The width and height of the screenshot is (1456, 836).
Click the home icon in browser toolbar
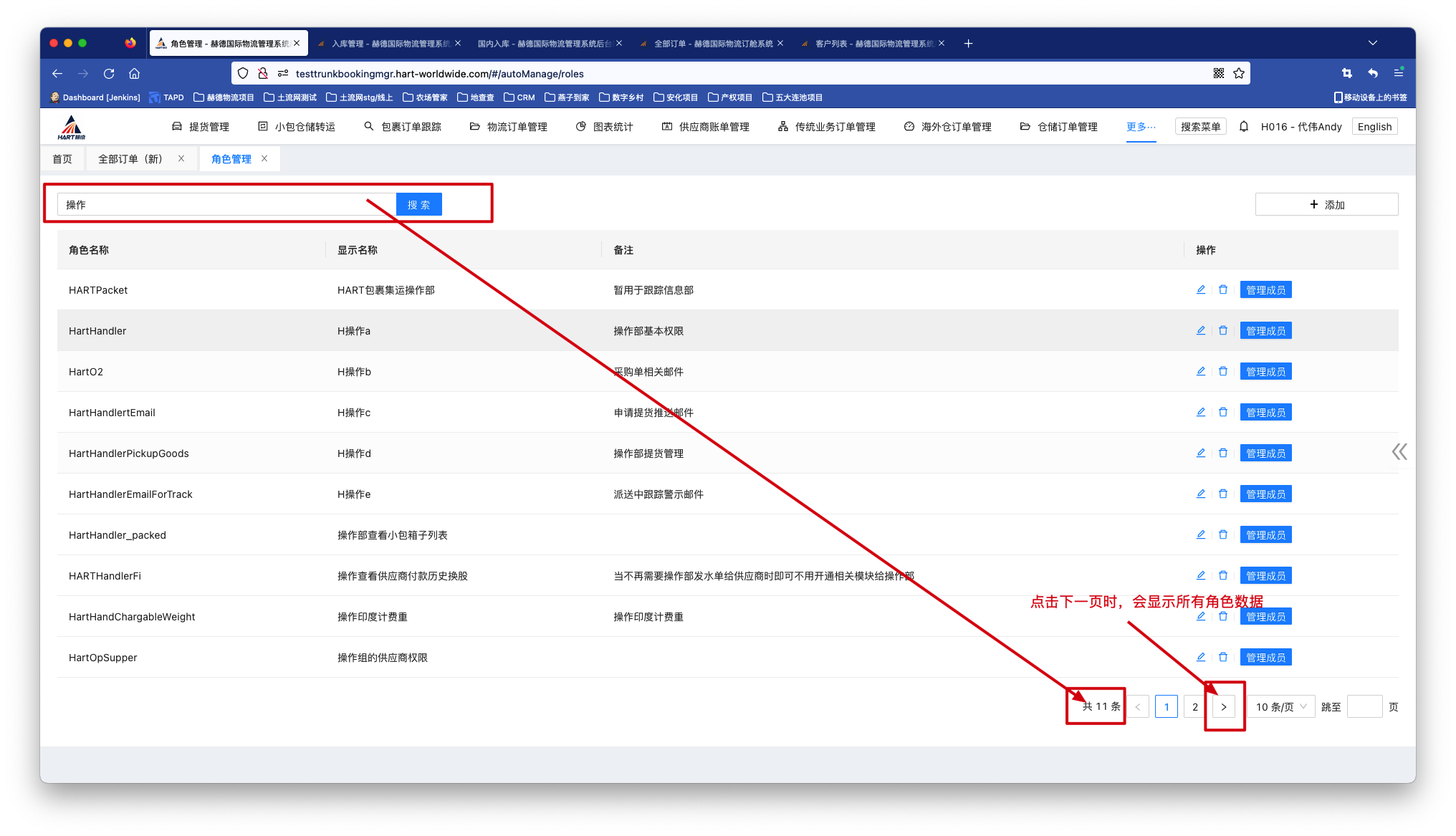pos(134,73)
